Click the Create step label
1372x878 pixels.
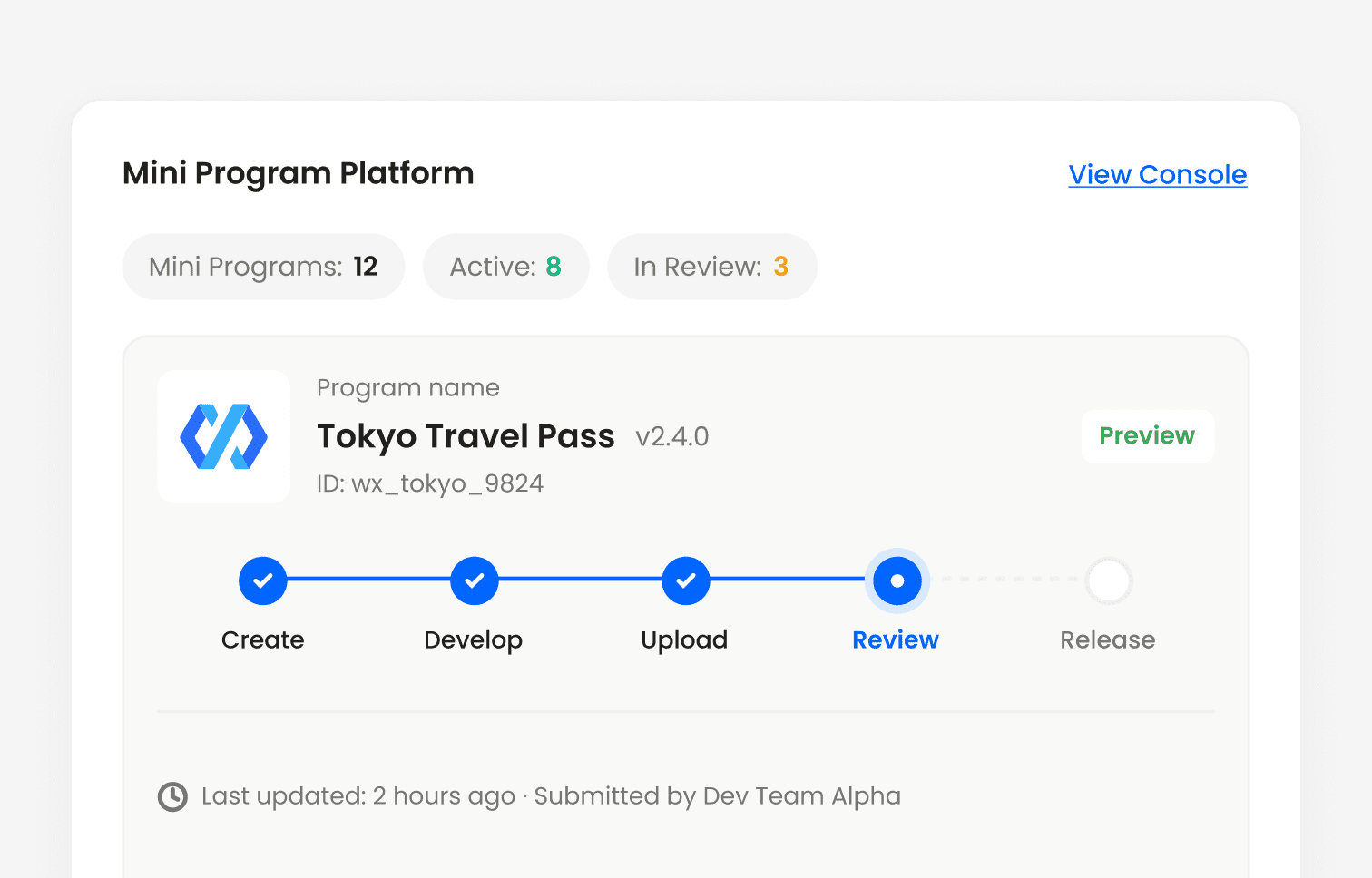pyautogui.click(x=263, y=639)
